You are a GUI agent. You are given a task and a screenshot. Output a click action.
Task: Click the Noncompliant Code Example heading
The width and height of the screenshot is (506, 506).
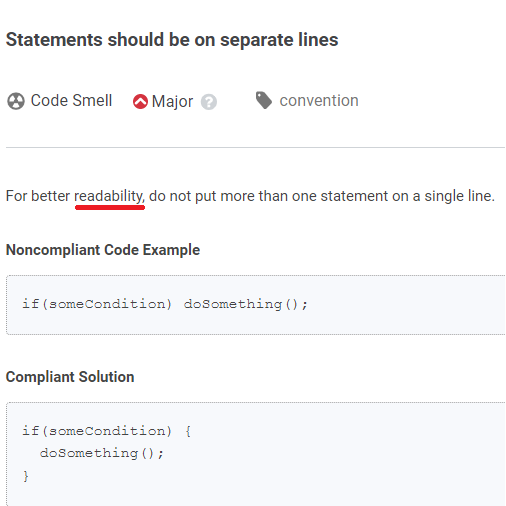pos(103,250)
